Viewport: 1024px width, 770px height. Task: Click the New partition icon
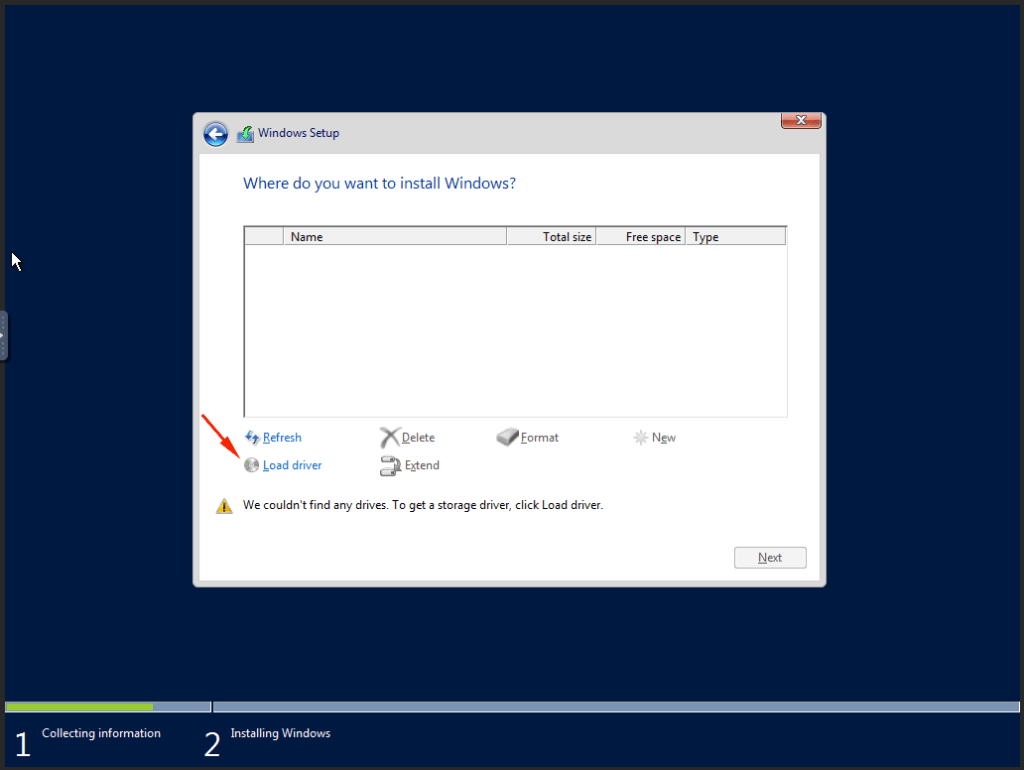click(x=640, y=437)
